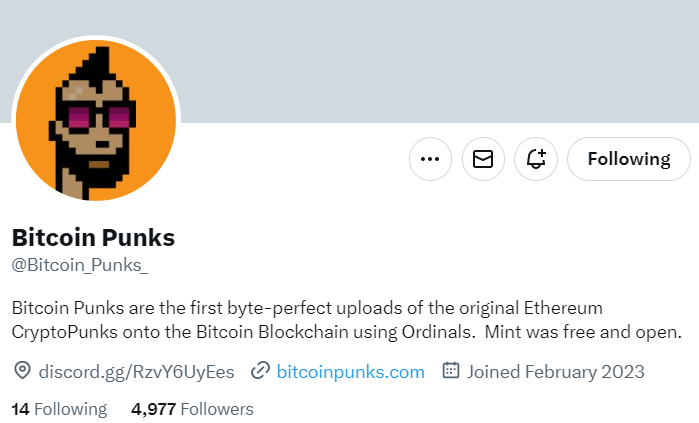The height and width of the screenshot is (423, 699).
Task: Turn on notifications with the bell icon
Action: [x=536, y=159]
